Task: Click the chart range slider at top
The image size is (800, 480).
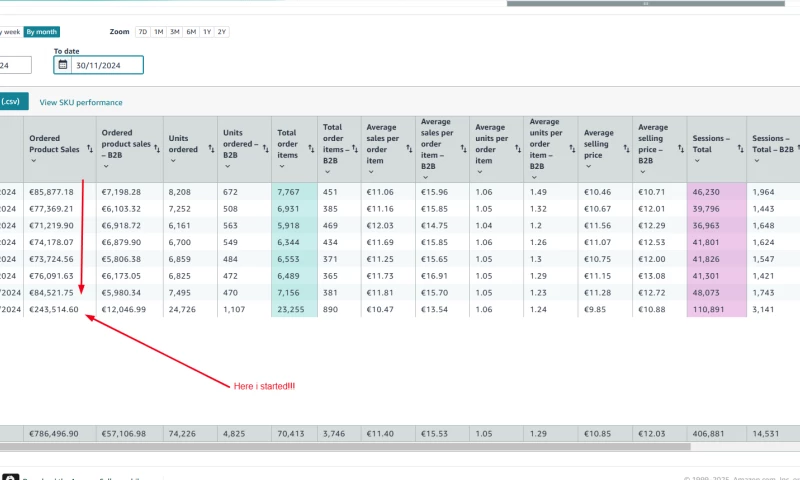Action: pos(645,4)
